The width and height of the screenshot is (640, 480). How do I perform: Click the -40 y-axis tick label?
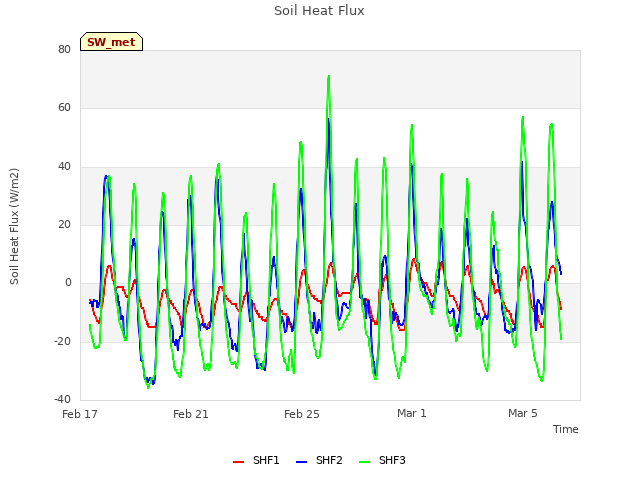(62, 399)
